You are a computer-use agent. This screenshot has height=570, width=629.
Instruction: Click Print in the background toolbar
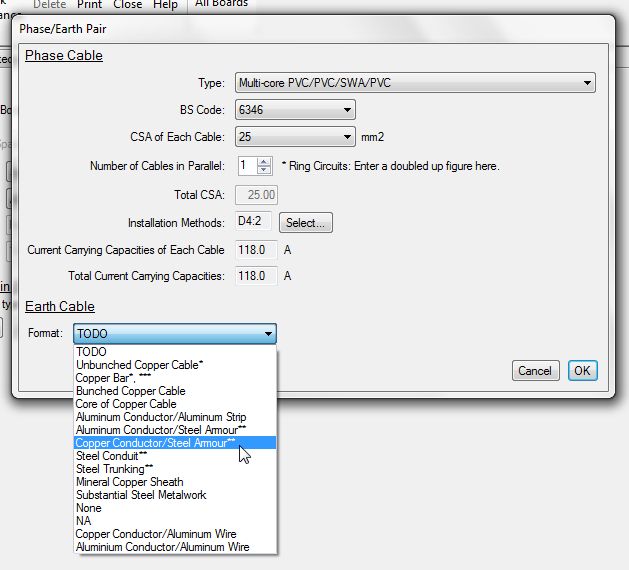point(89,5)
